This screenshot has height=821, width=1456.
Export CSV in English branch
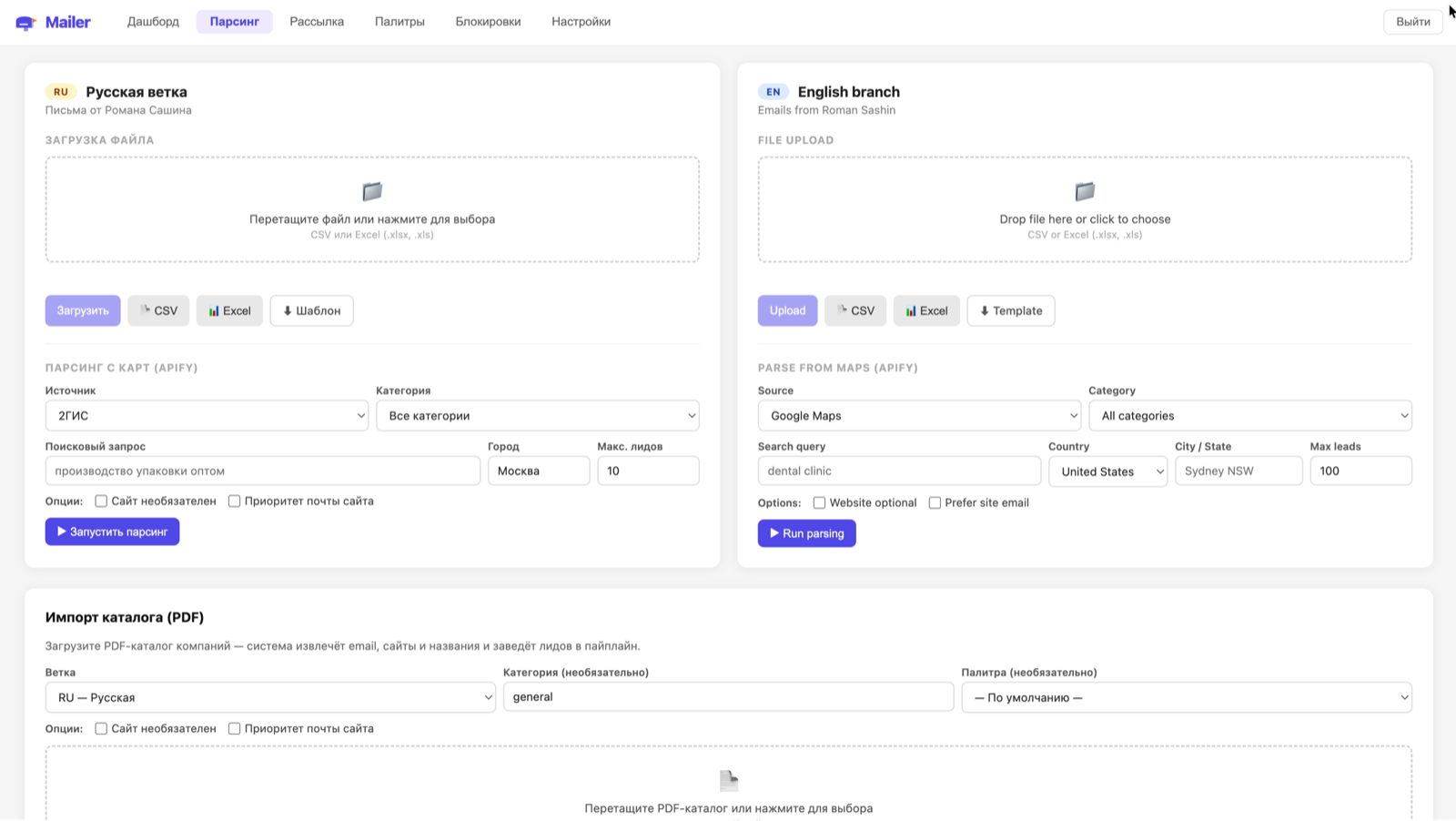click(855, 310)
